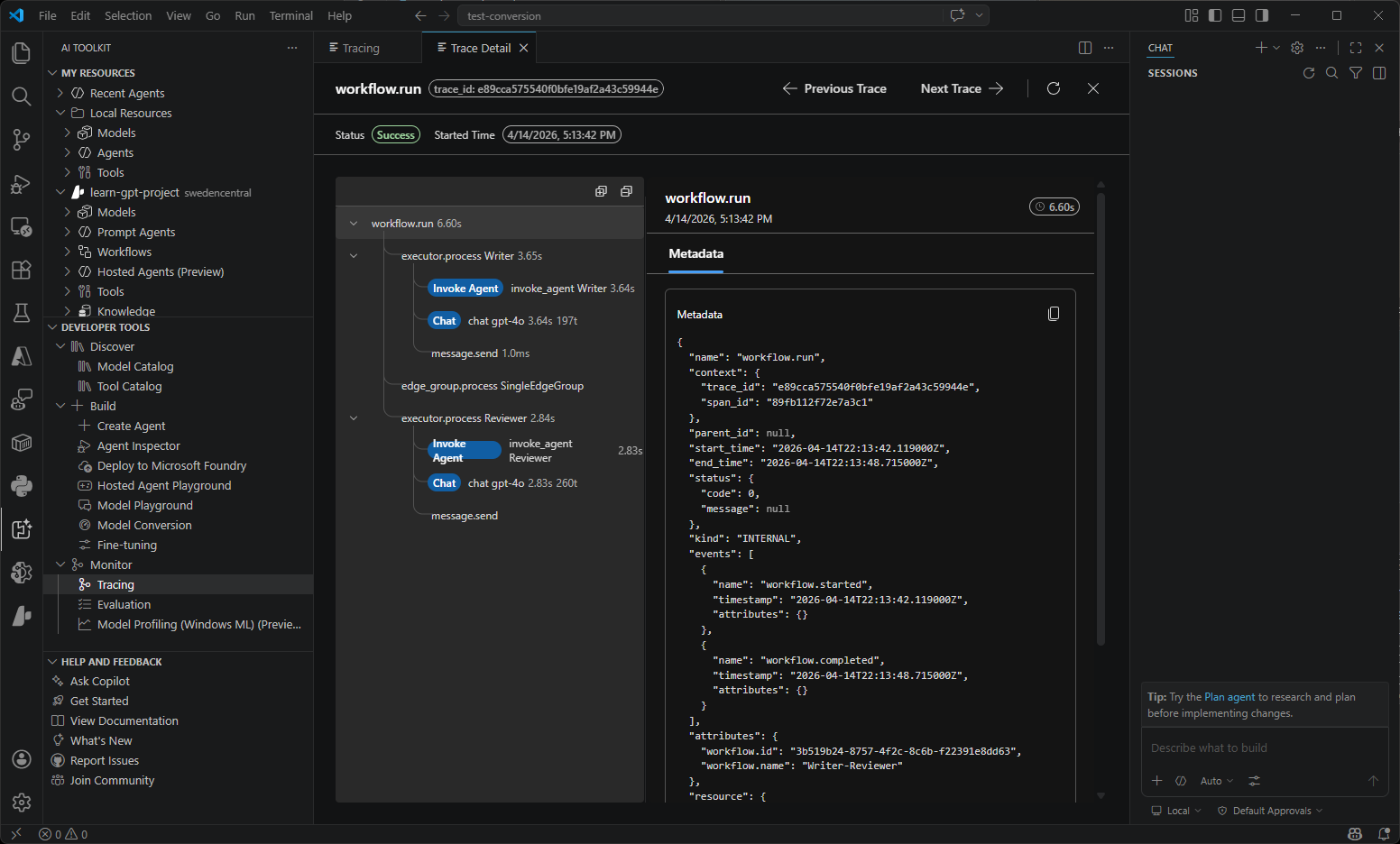
Task: Toggle the Secondary Side Bar
Action: coord(1262,15)
